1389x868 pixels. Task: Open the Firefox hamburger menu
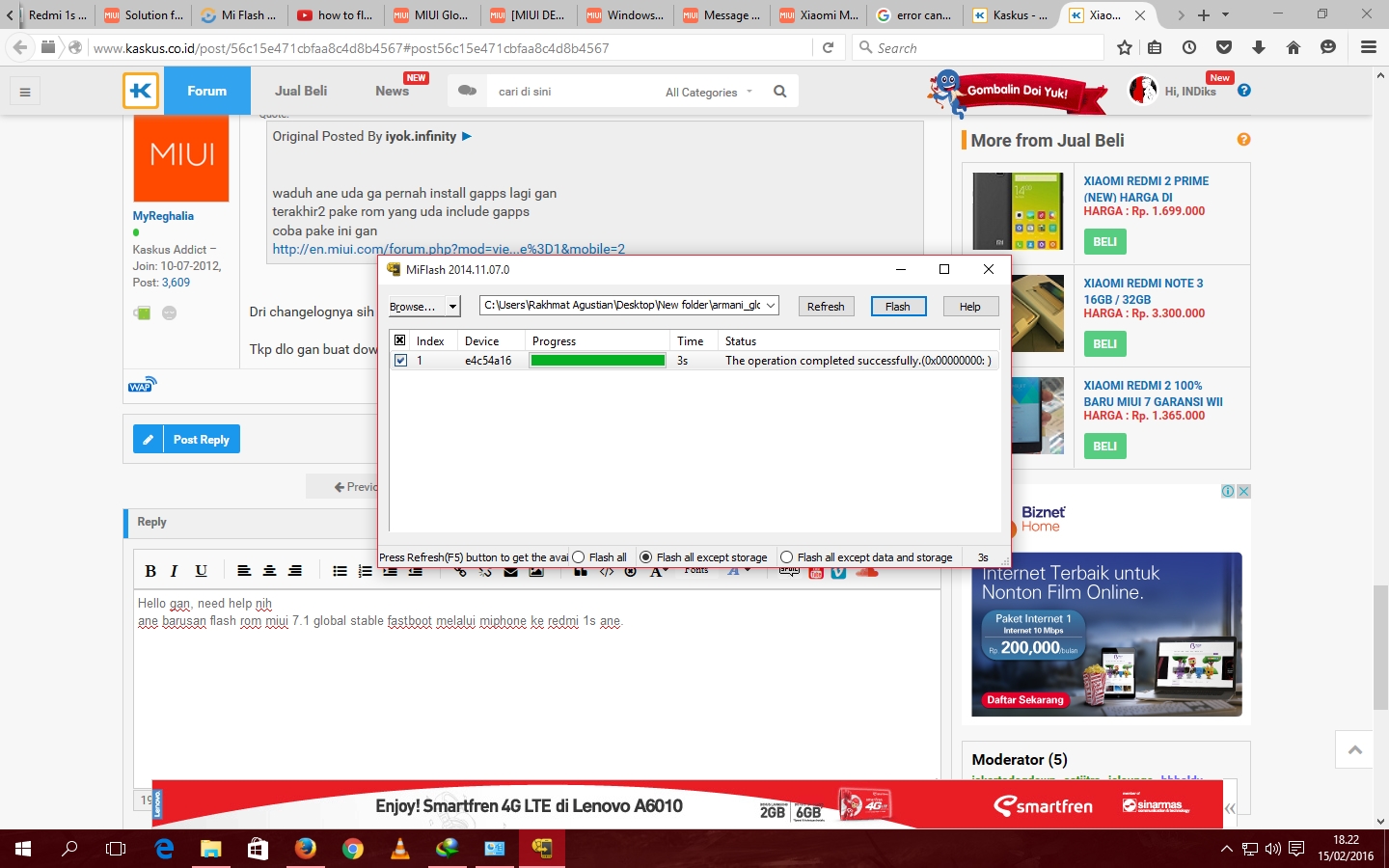[1368, 47]
